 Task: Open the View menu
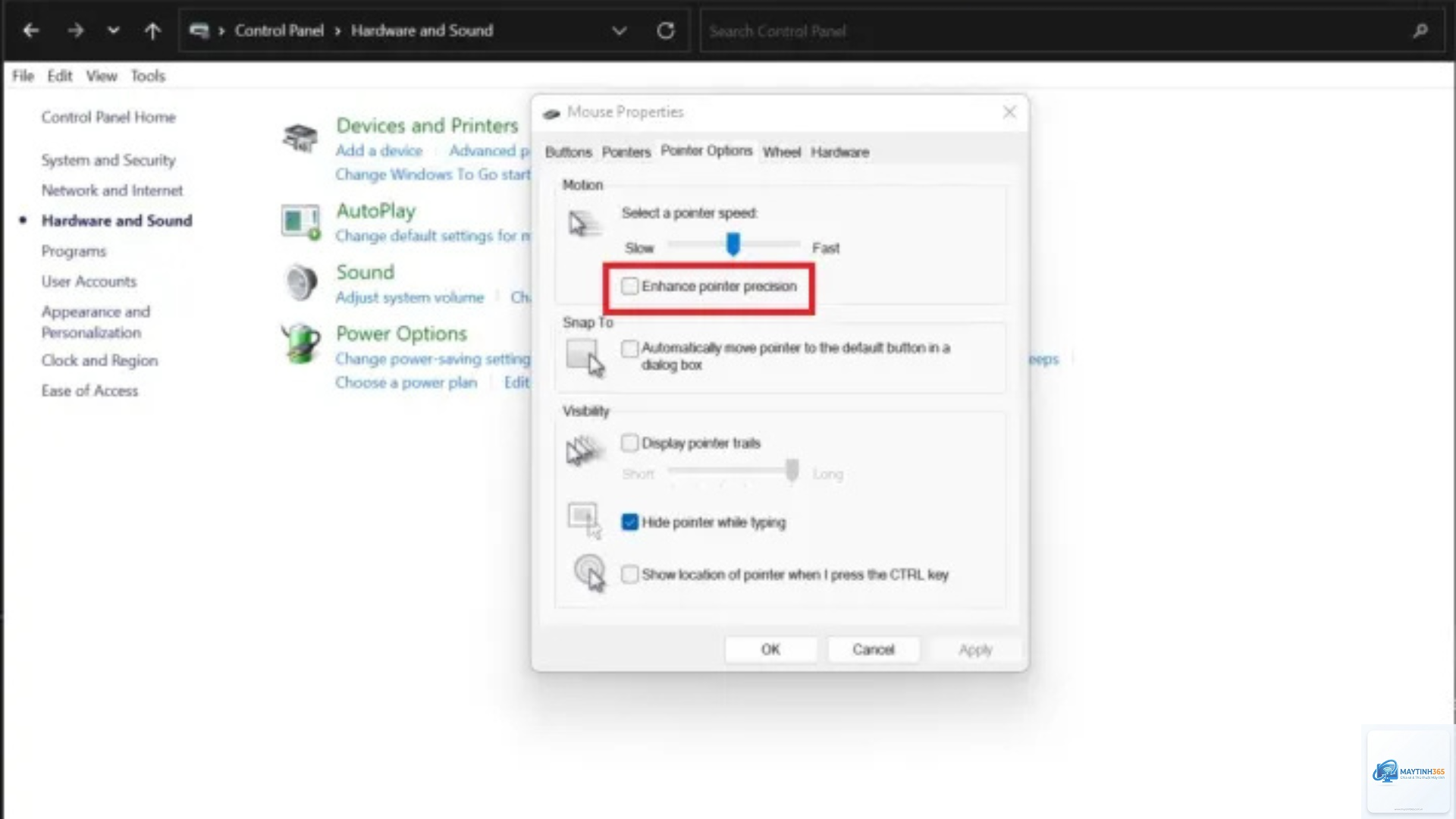(102, 76)
